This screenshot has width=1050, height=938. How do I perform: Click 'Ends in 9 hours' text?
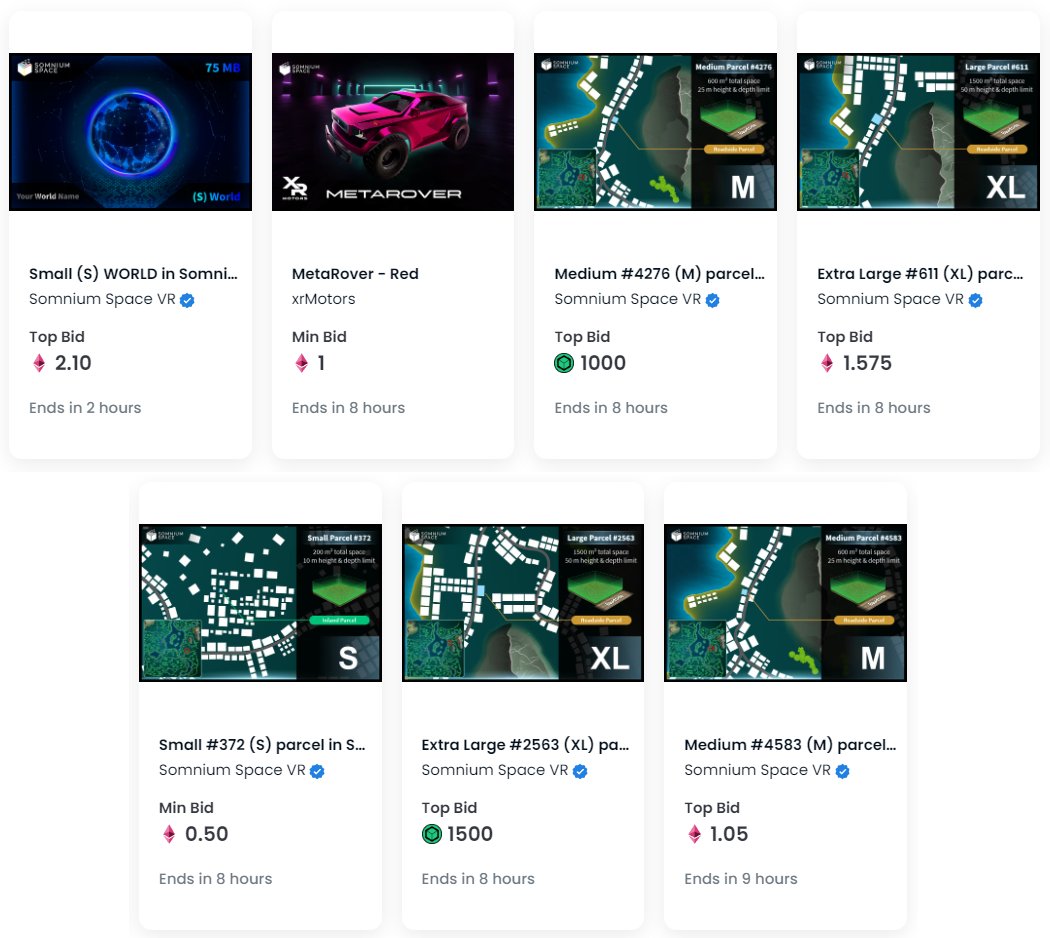(741, 878)
